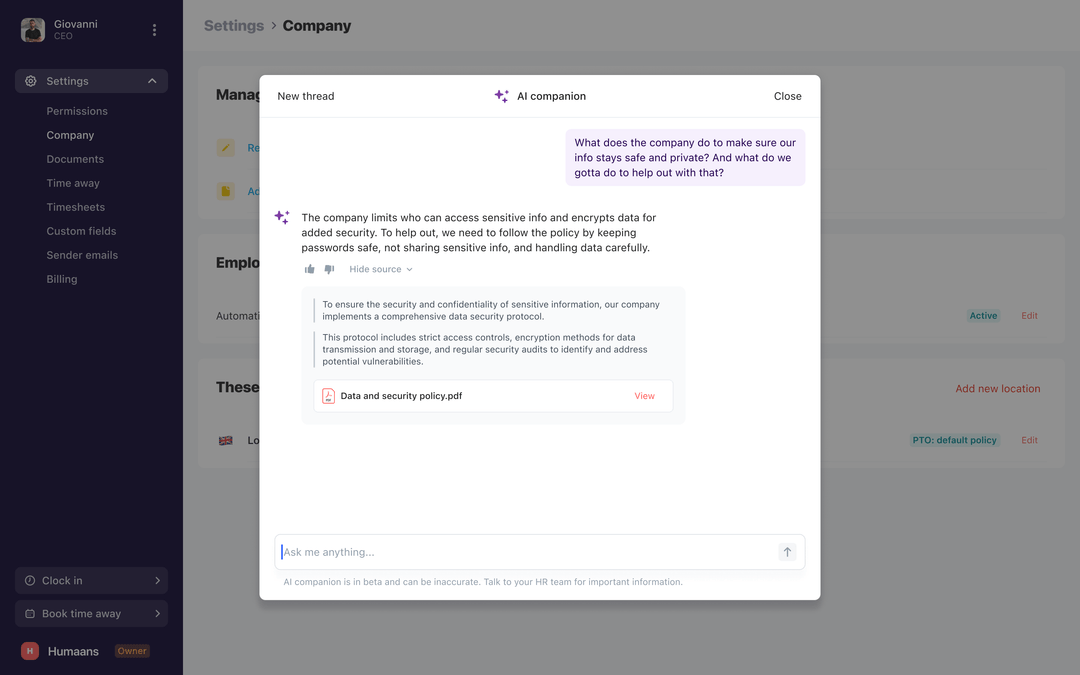Close the AI companion dialog
1080x675 pixels.
[787, 96]
